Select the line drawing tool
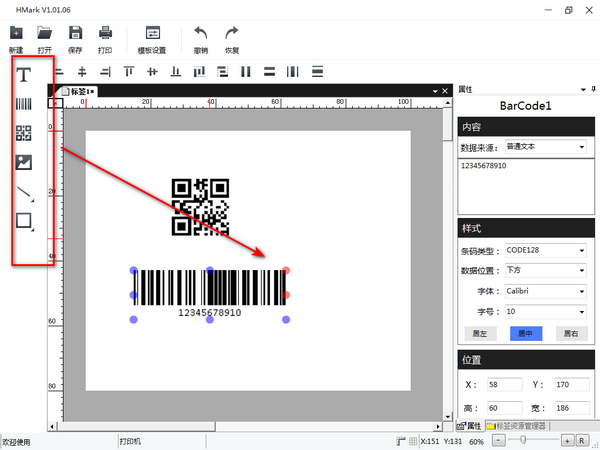Viewport: 600px width, 450px height. coord(23,191)
